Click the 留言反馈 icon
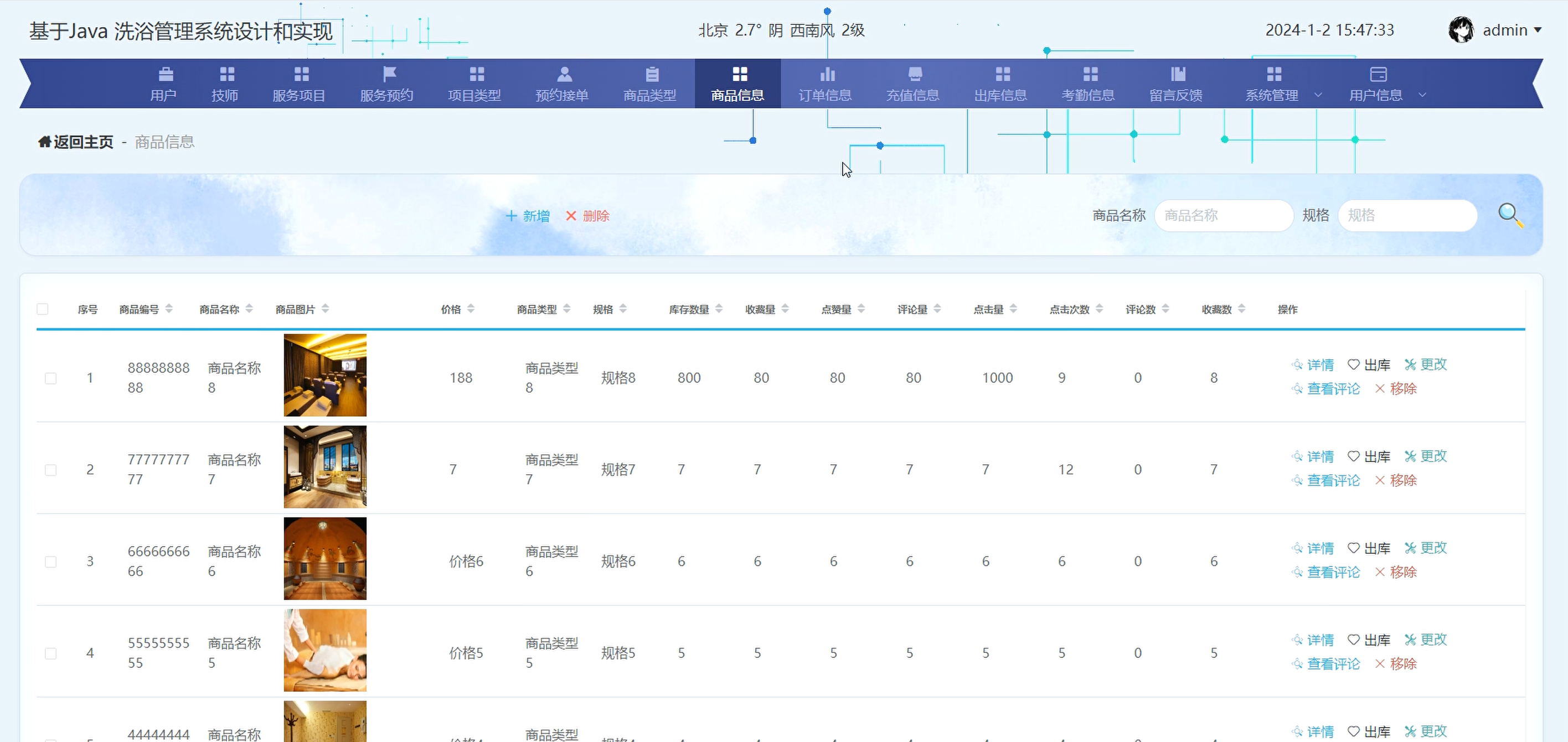The image size is (1568, 742). tap(1178, 74)
